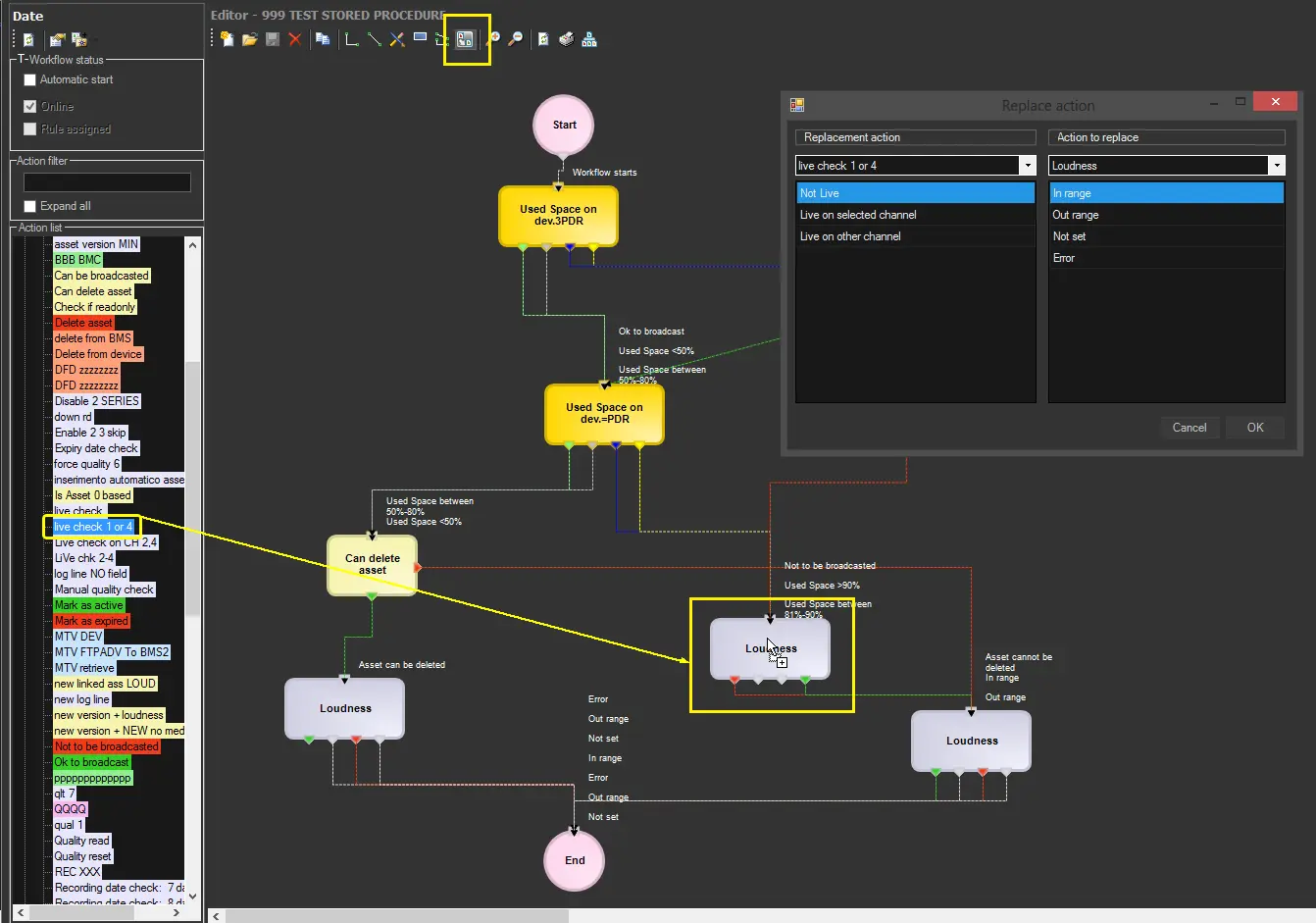Click the new workflow toolbar icon
This screenshot has width=1316, height=923.
pyautogui.click(x=228, y=39)
